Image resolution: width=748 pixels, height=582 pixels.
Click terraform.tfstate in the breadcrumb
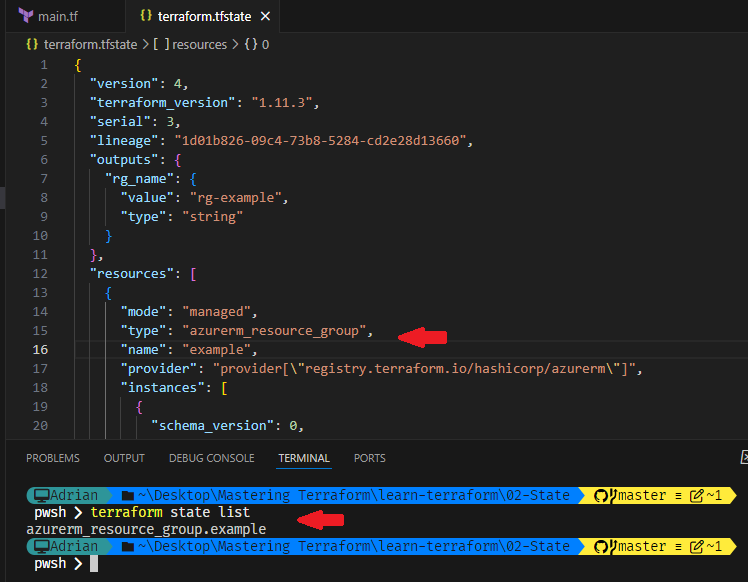90,44
